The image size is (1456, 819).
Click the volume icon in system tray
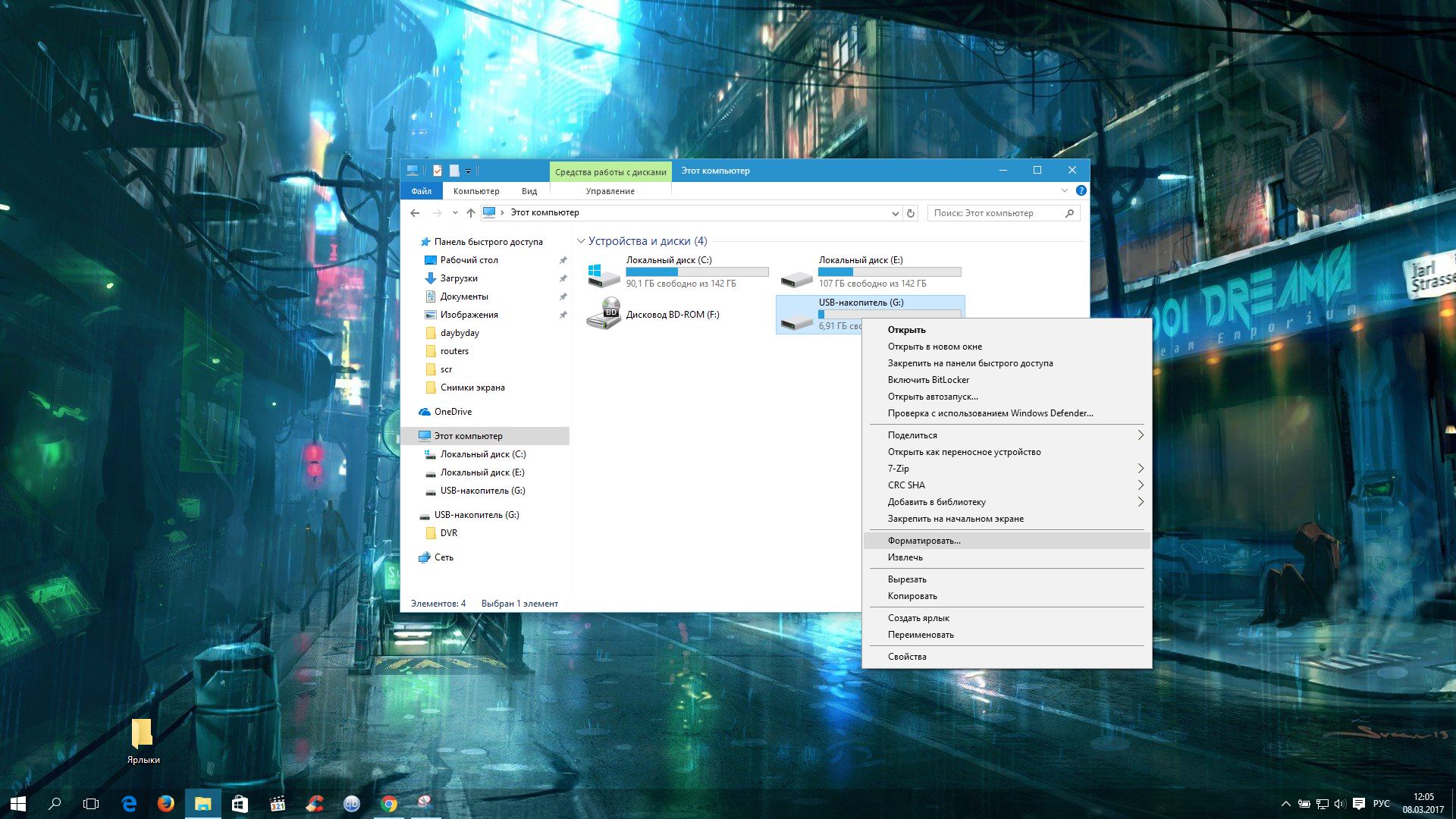1339,804
